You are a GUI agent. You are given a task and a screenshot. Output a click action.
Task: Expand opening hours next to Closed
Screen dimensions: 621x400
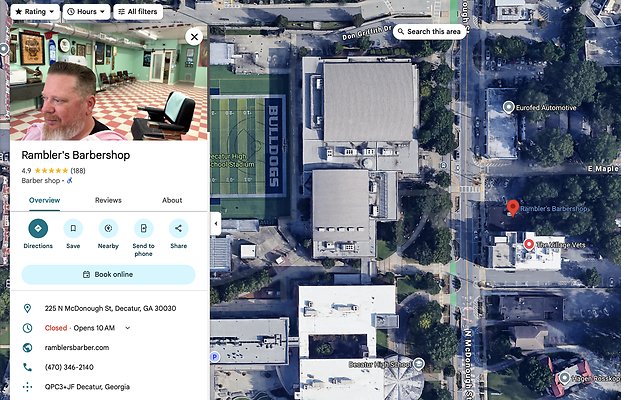(128, 327)
